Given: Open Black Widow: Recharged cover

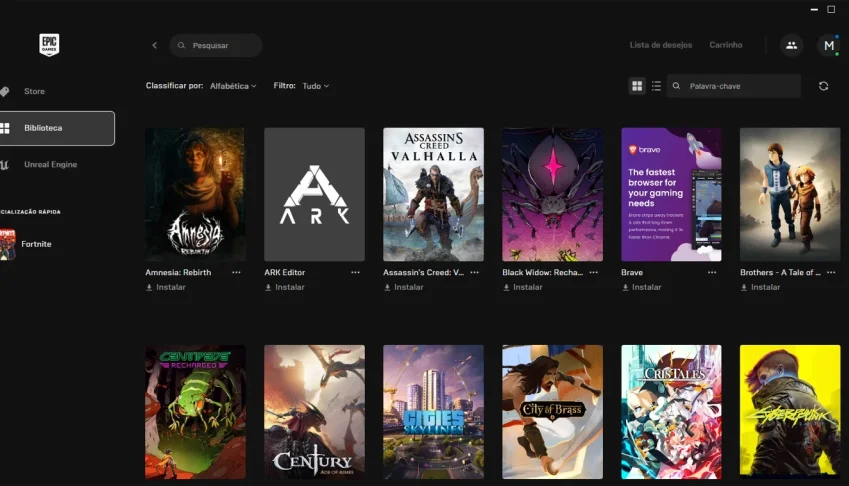Looking at the screenshot, I should tap(552, 194).
